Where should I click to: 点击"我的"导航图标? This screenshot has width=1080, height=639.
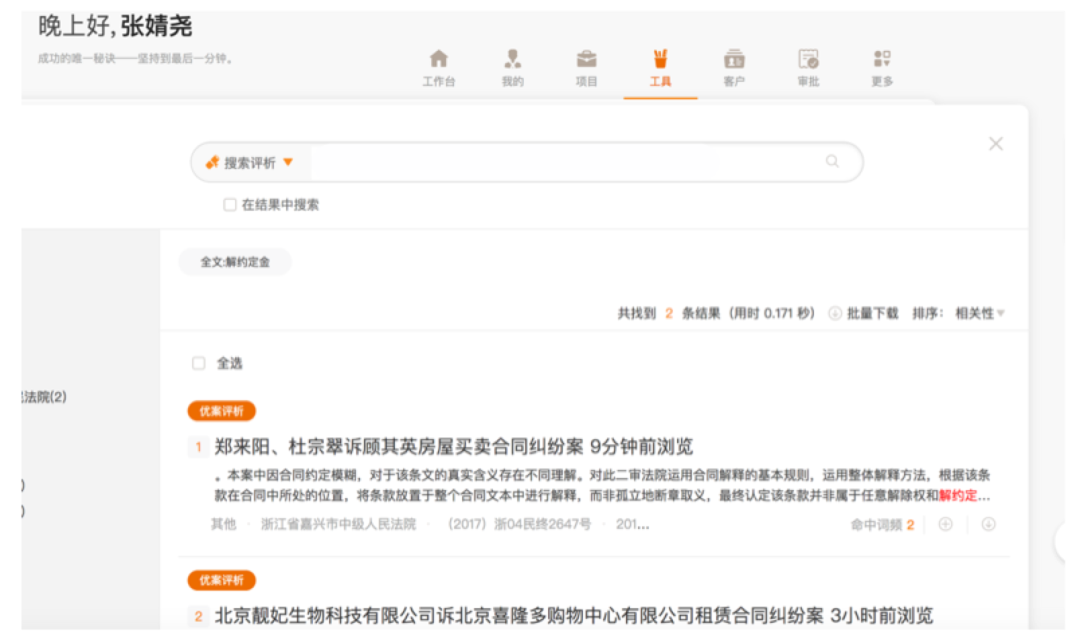513,60
